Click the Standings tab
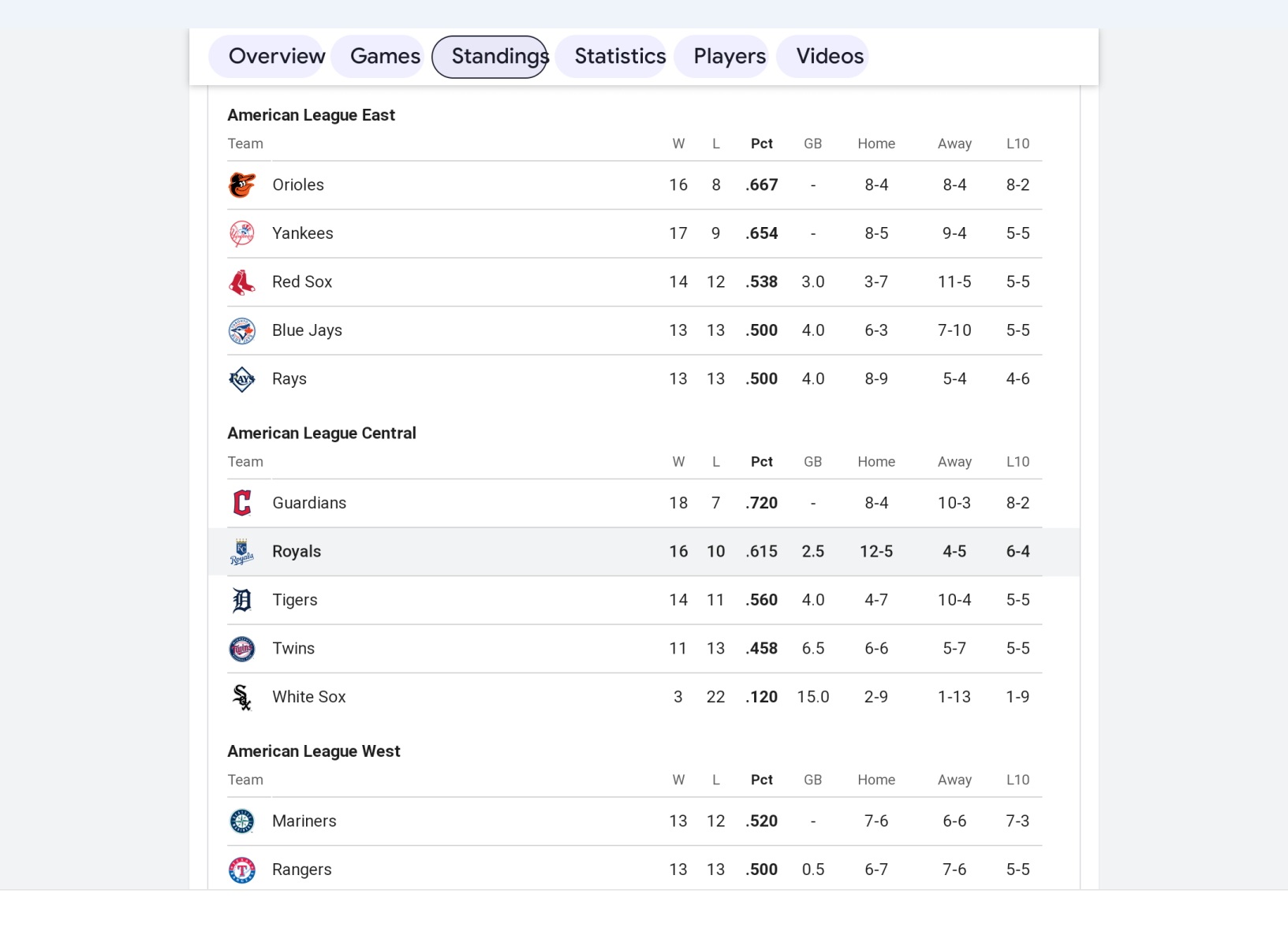This screenshot has height=946, width=1288. pyautogui.click(x=490, y=57)
